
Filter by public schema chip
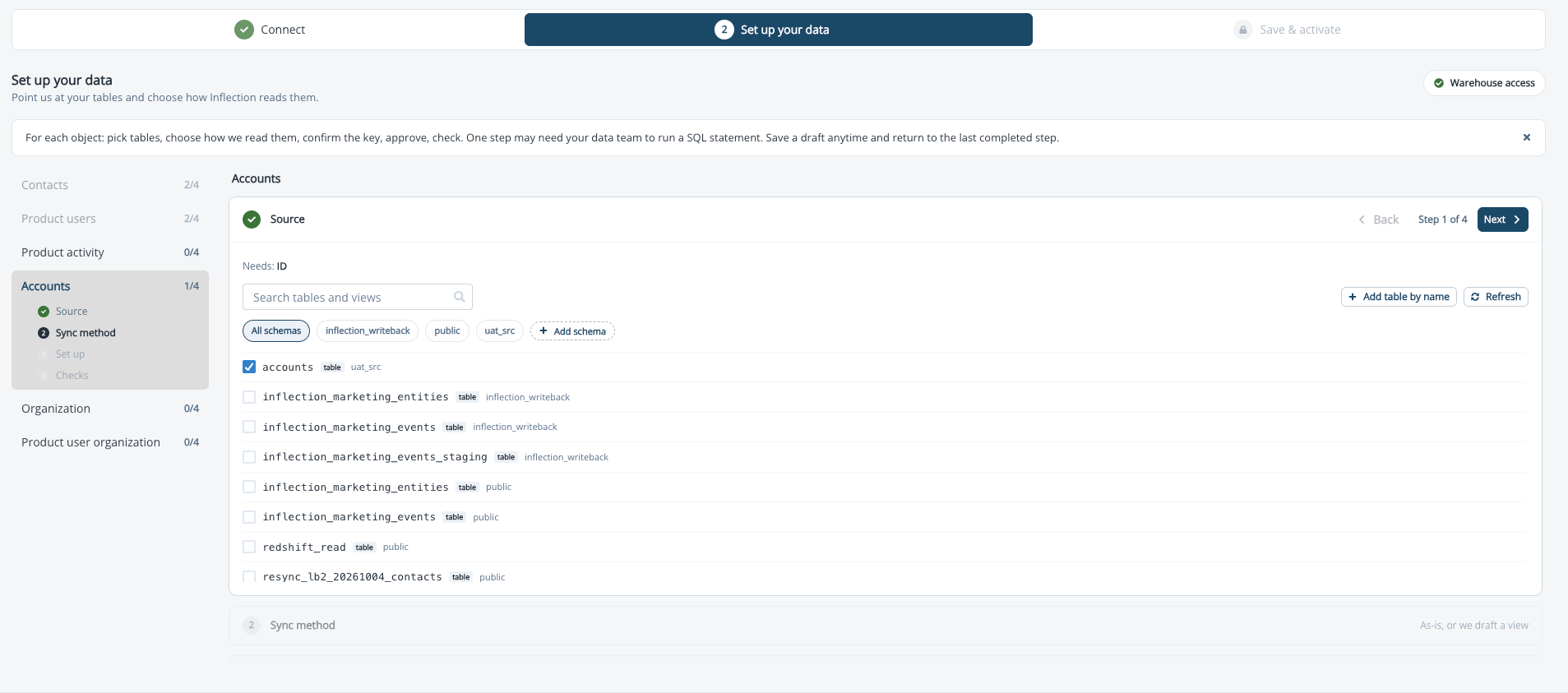447,330
